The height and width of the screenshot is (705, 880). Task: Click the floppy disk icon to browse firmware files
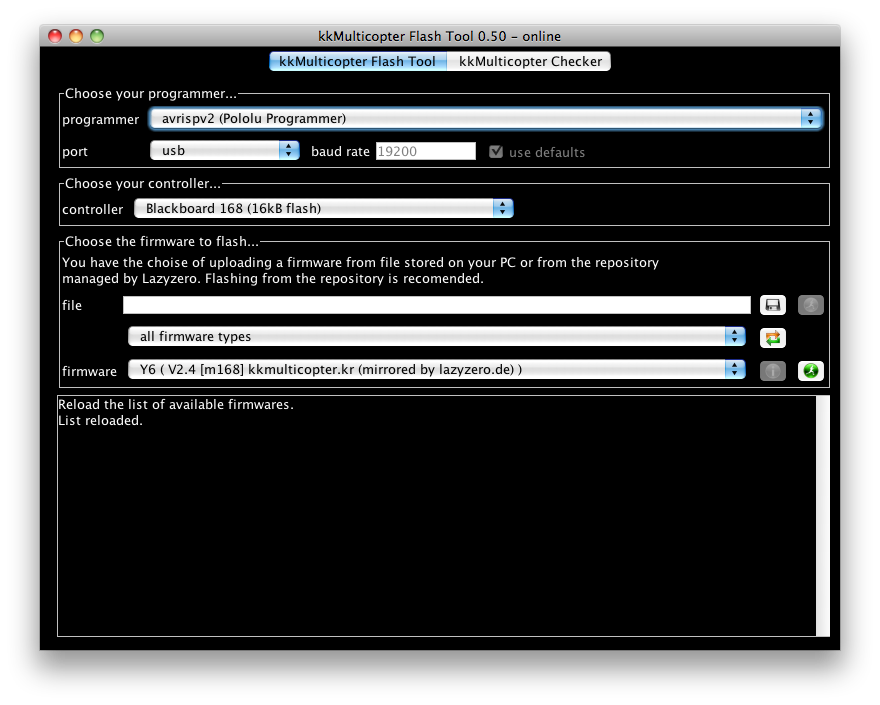[x=772, y=305]
